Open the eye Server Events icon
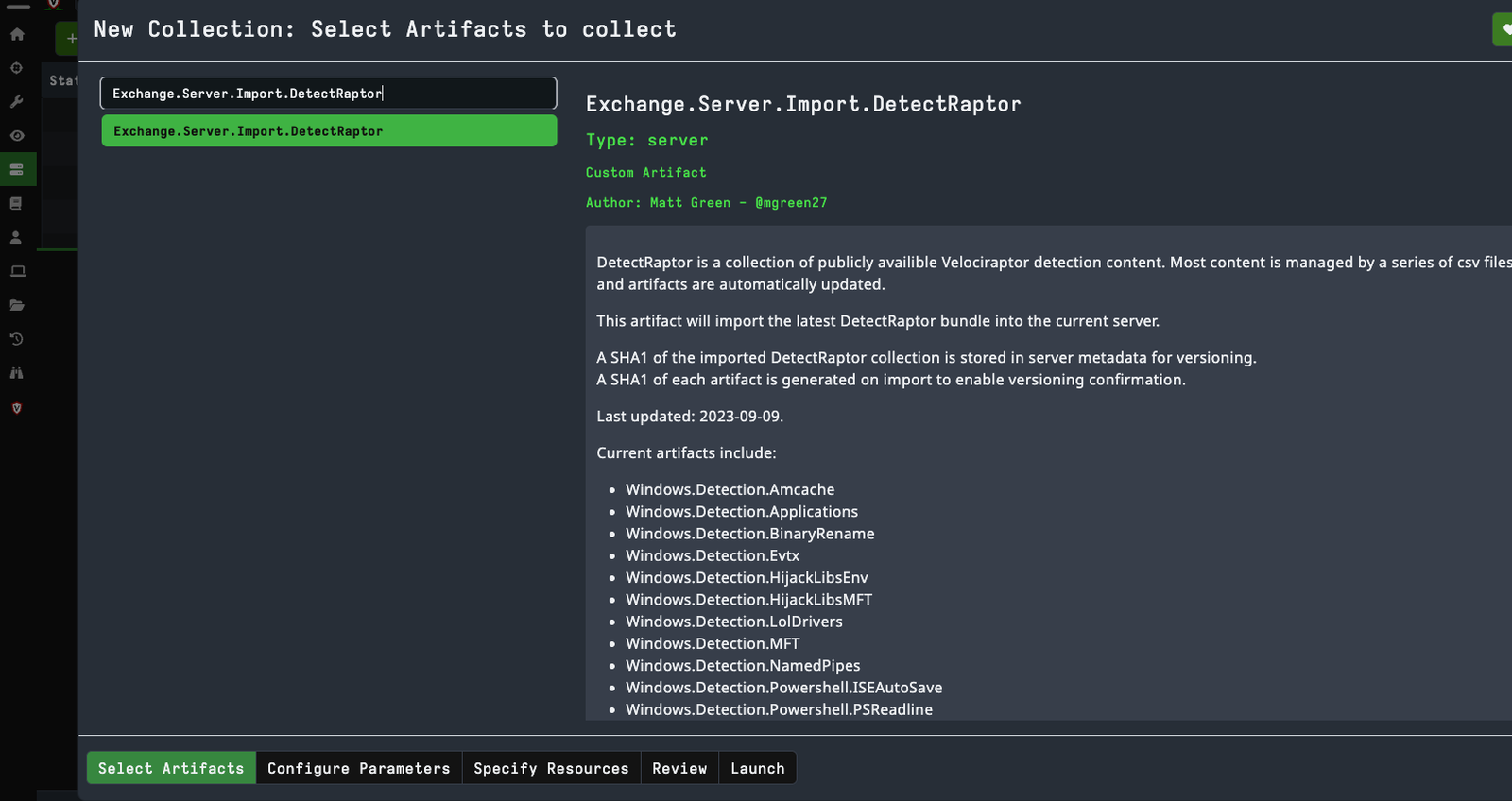 pyautogui.click(x=17, y=136)
